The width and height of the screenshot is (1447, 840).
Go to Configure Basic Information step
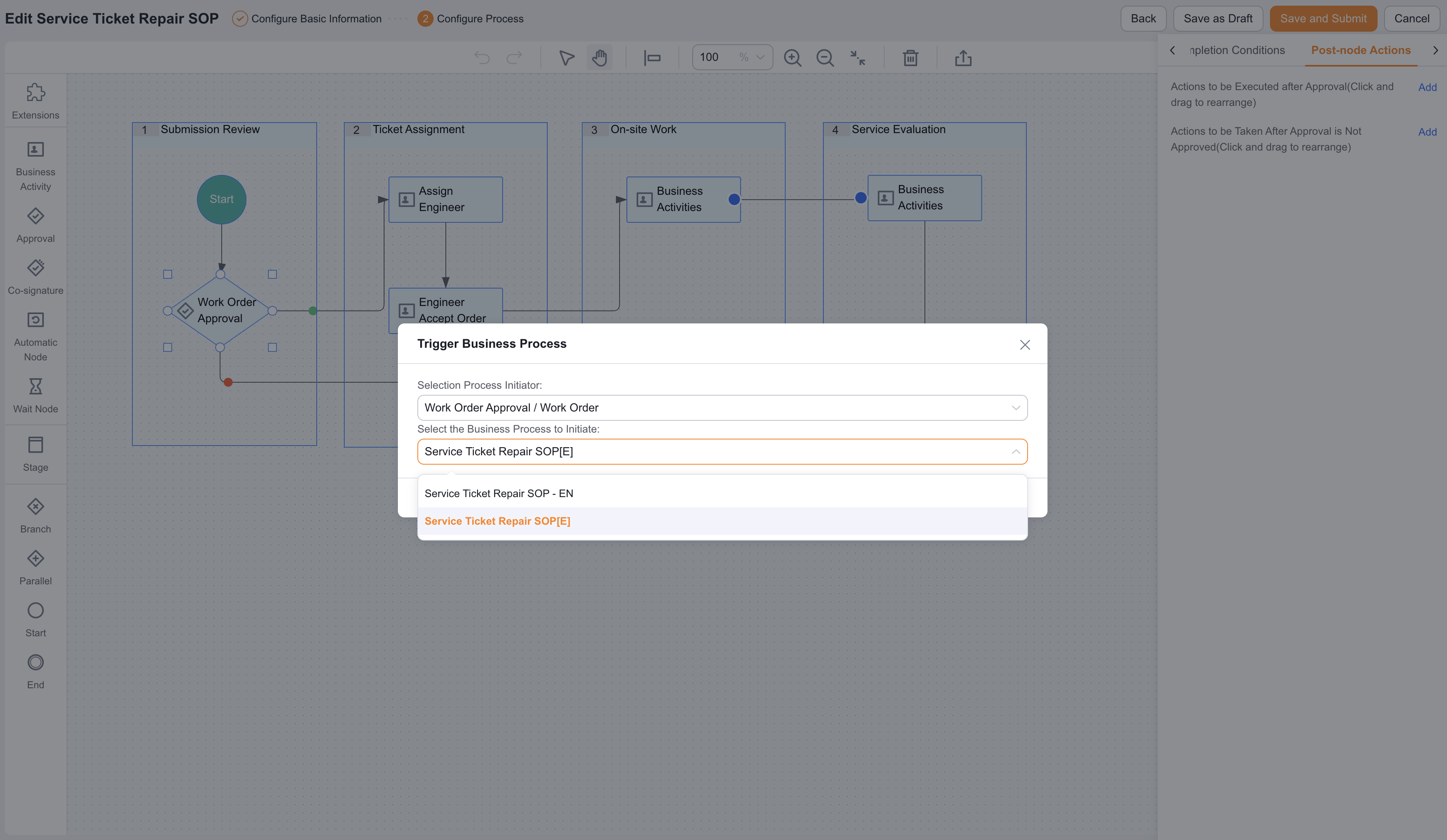pos(307,18)
